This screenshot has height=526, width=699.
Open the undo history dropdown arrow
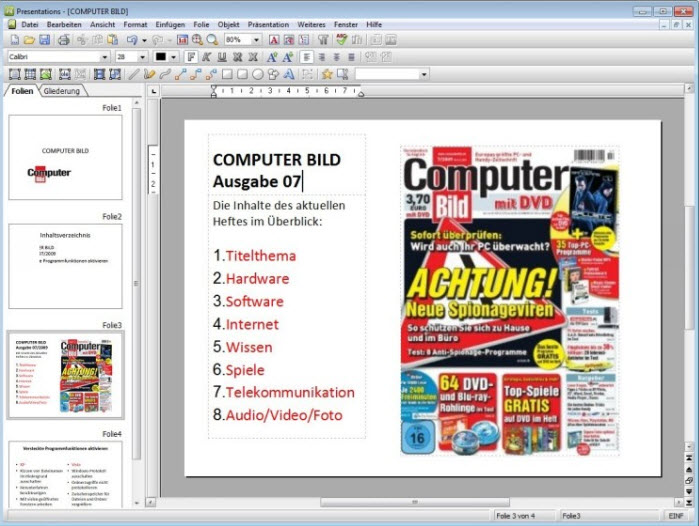(144, 40)
